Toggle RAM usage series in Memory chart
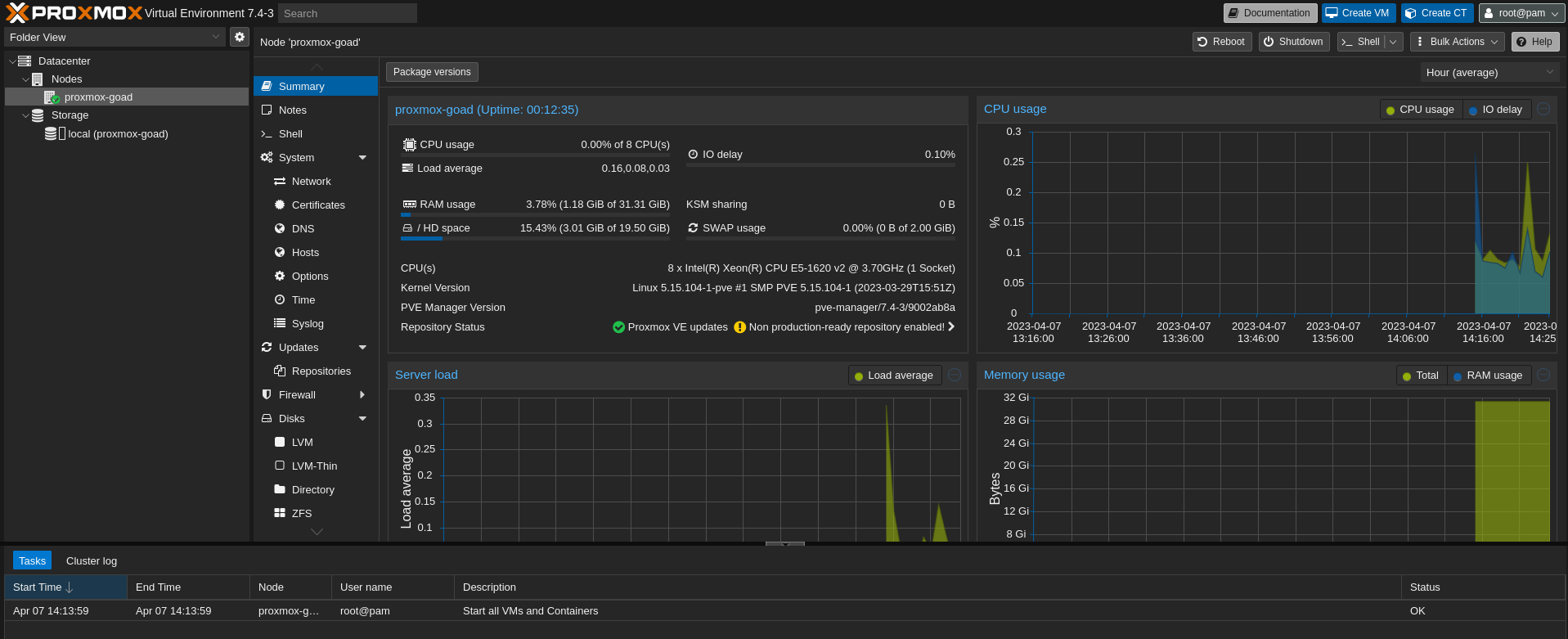 [x=1489, y=376]
